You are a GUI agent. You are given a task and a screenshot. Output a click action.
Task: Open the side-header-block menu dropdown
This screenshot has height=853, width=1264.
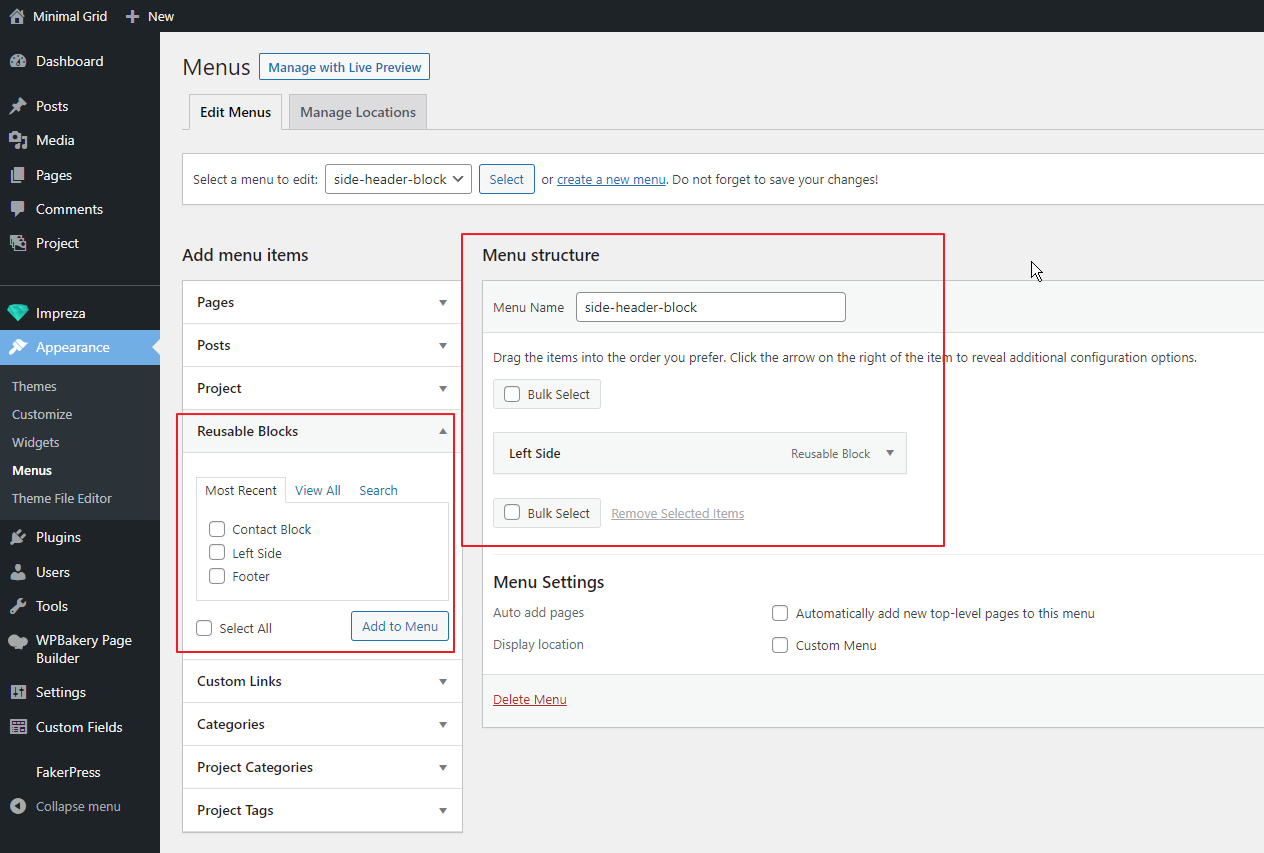click(398, 179)
